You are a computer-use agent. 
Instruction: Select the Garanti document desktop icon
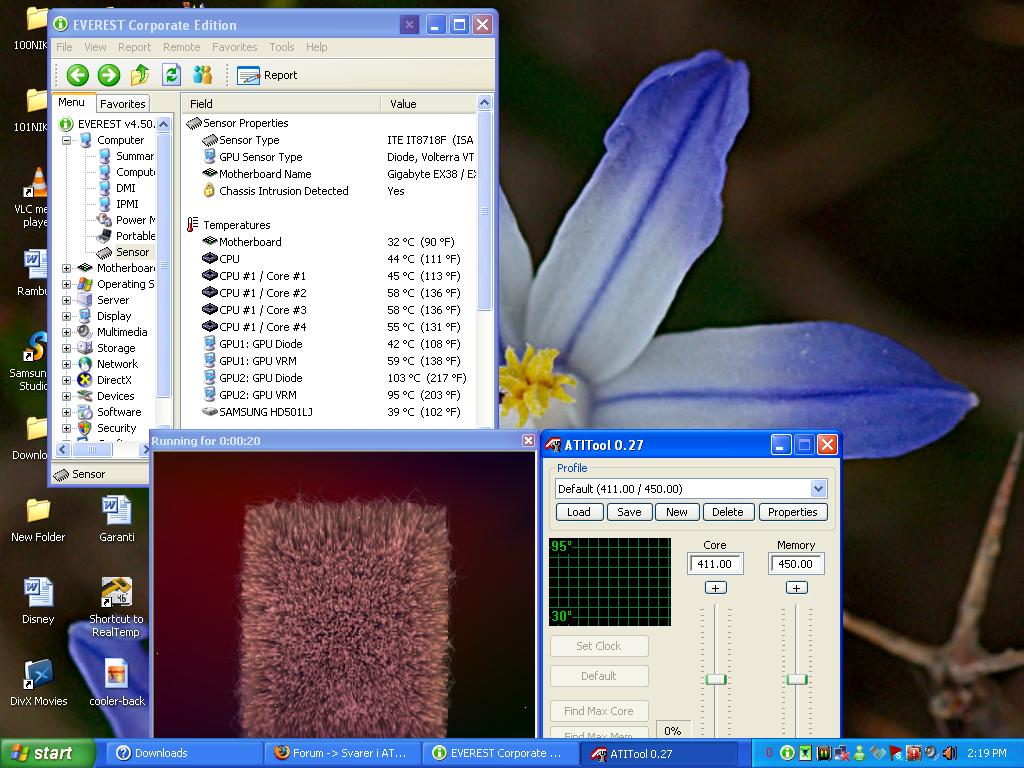point(117,519)
